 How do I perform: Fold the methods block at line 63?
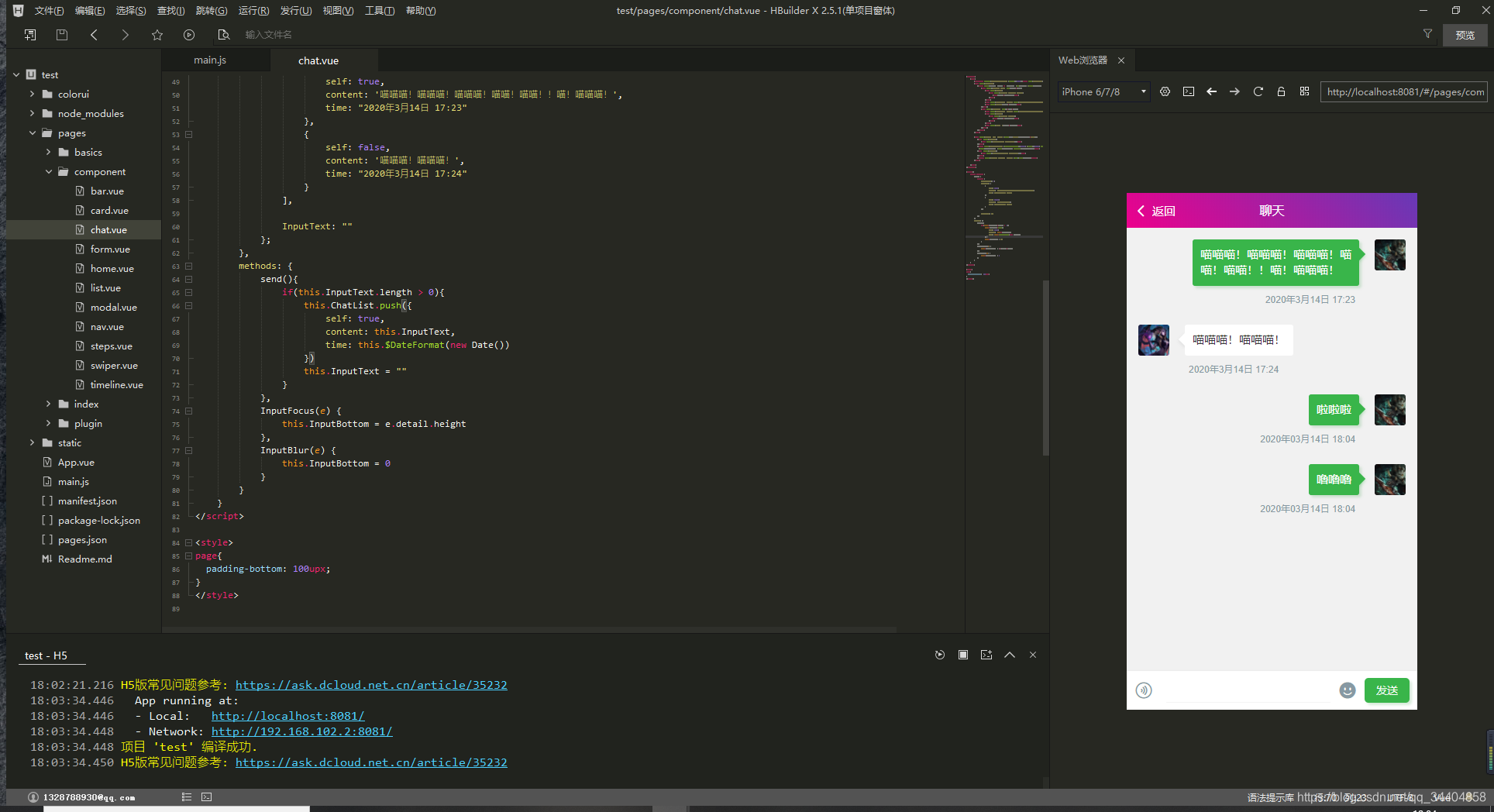tap(188, 267)
